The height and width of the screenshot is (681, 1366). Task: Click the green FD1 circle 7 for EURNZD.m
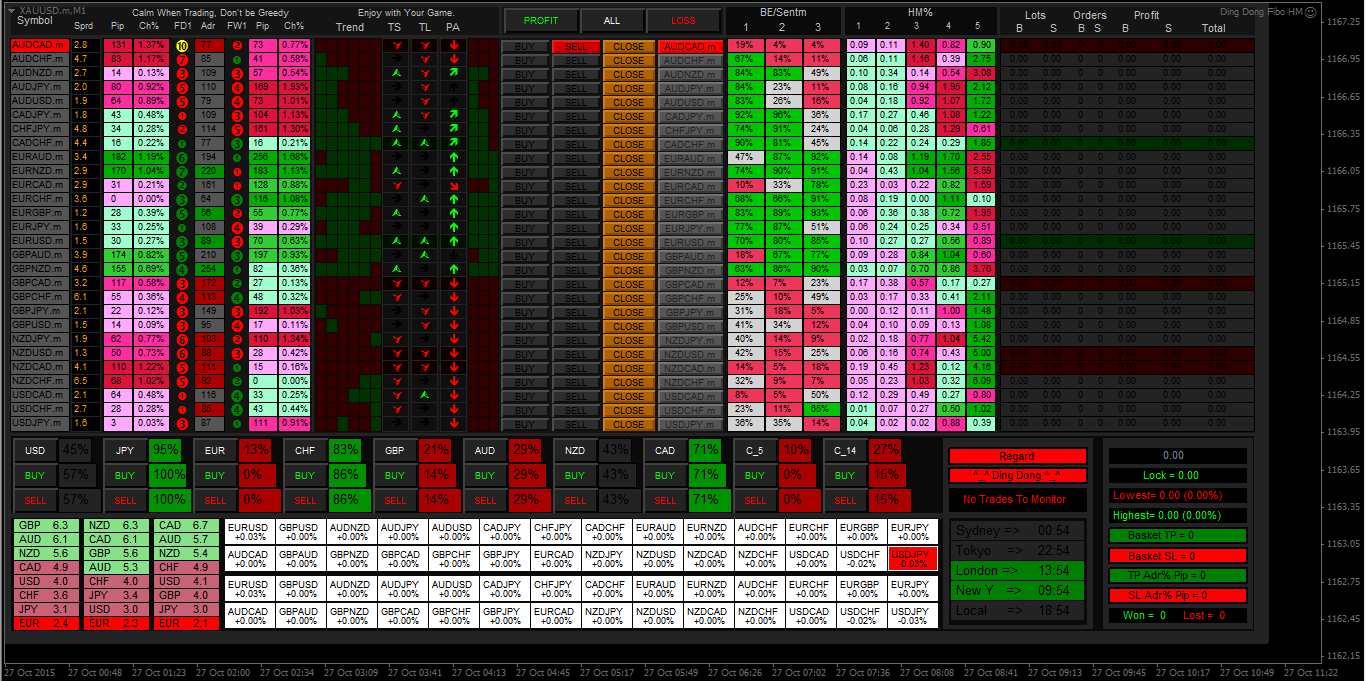(x=181, y=171)
